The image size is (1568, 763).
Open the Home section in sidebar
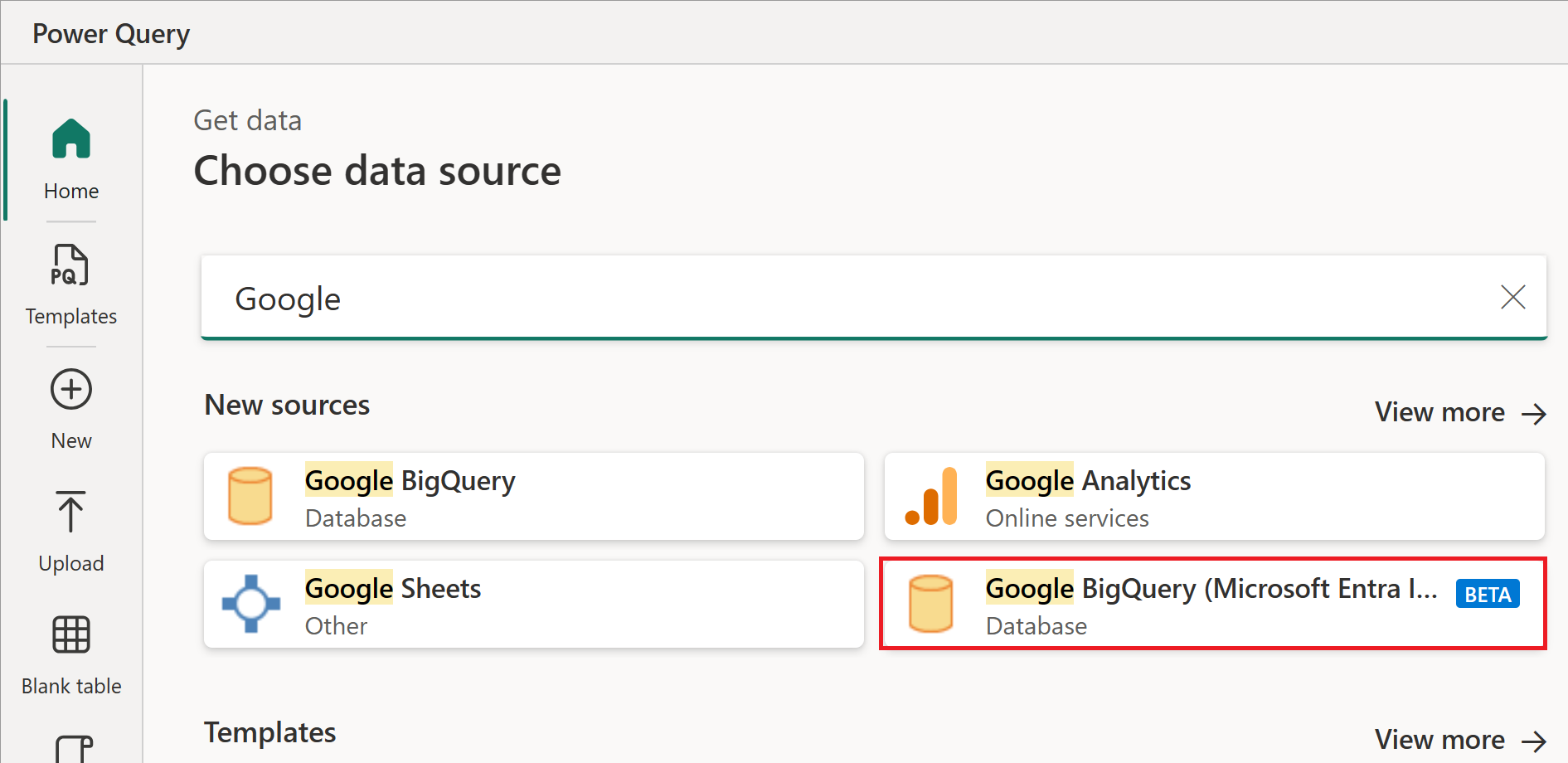point(71,159)
